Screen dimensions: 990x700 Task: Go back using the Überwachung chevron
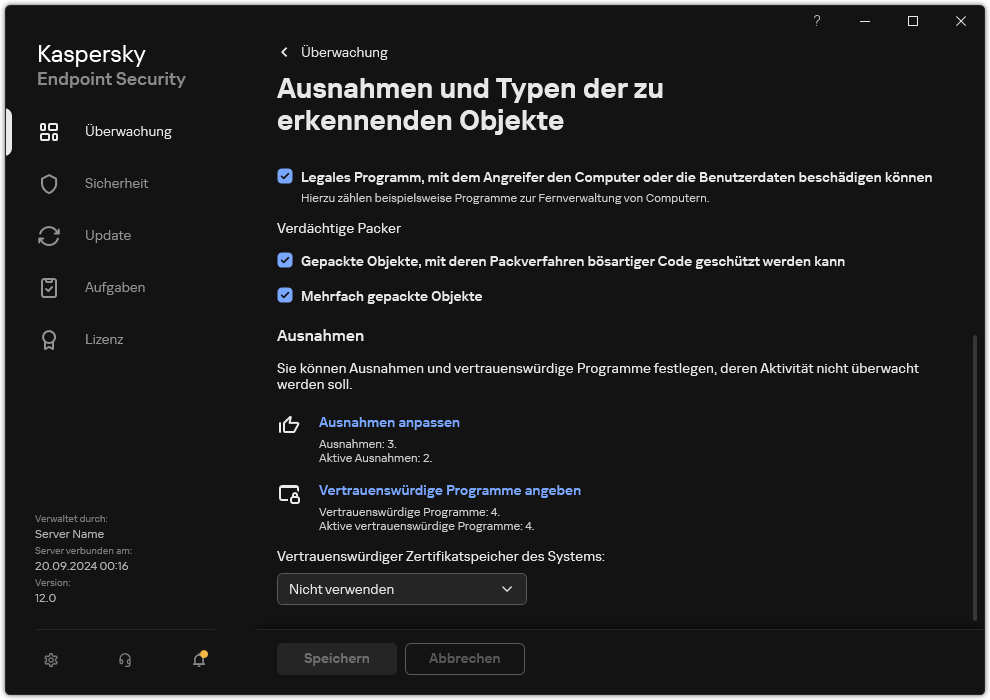click(283, 52)
